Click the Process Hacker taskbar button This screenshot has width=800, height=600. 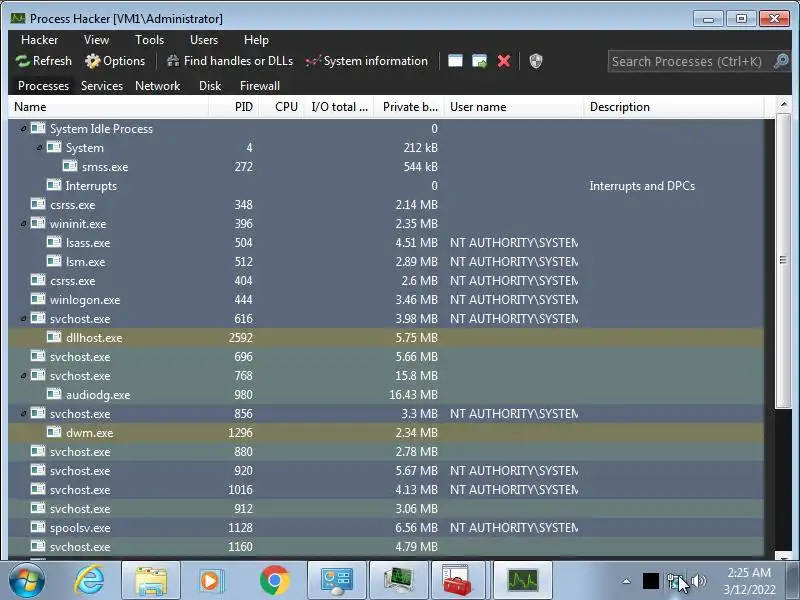(523, 581)
